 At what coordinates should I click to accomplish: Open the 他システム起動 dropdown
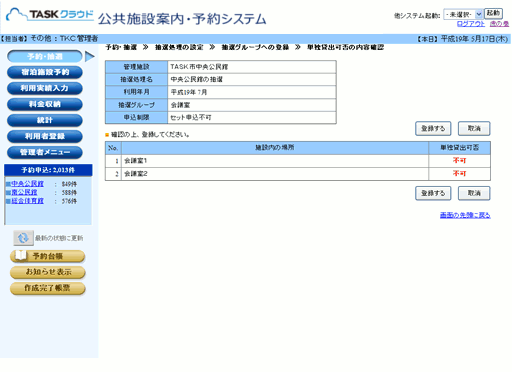coord(463,14)
